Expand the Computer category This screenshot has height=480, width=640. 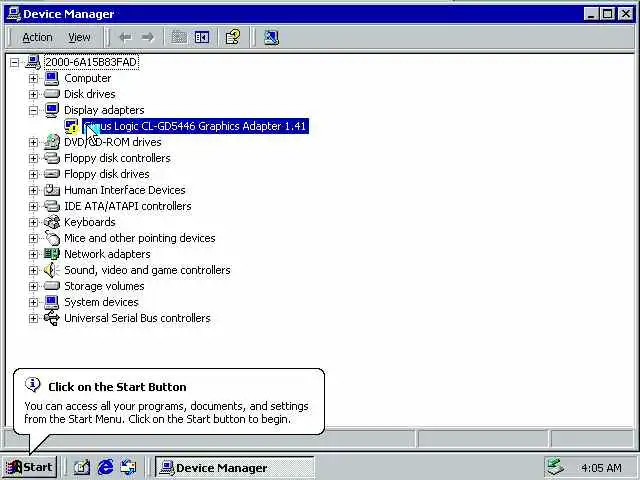point(33,78)
